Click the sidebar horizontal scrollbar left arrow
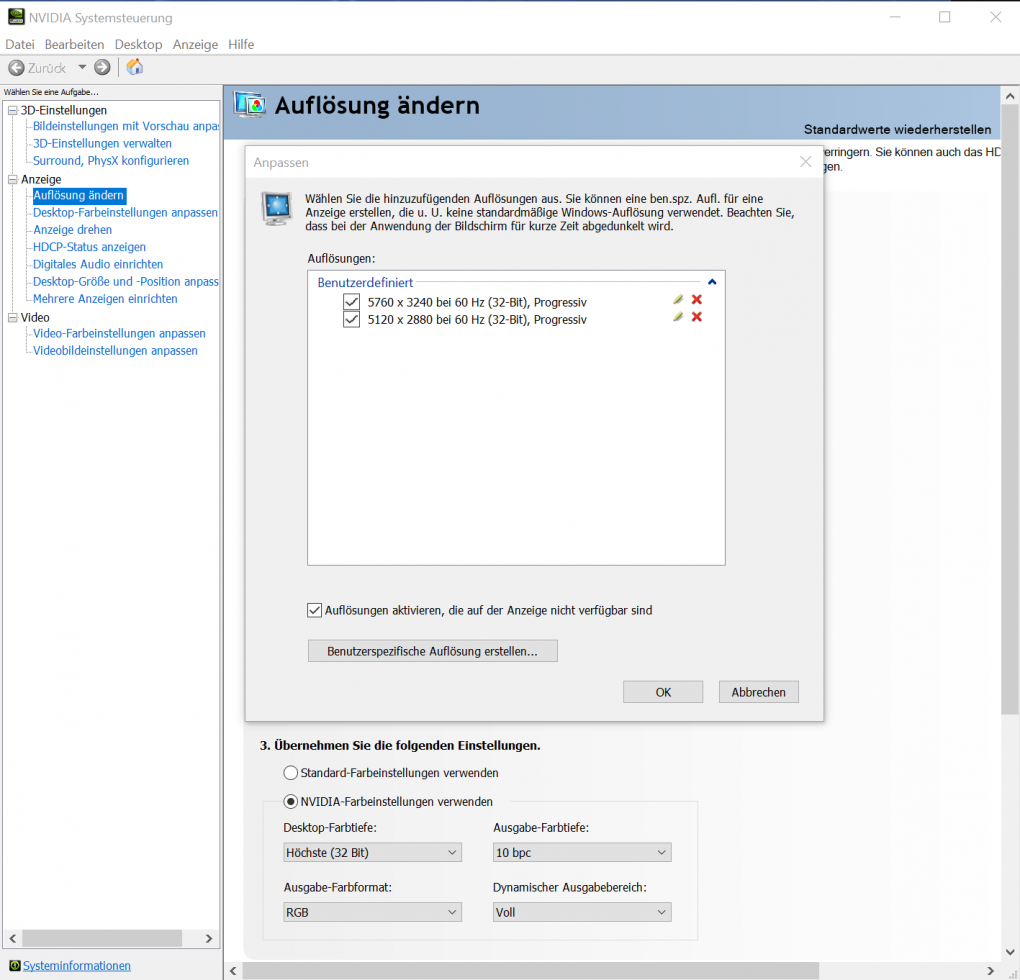Screen dimensions: 1020x980 tap(13, 938)
